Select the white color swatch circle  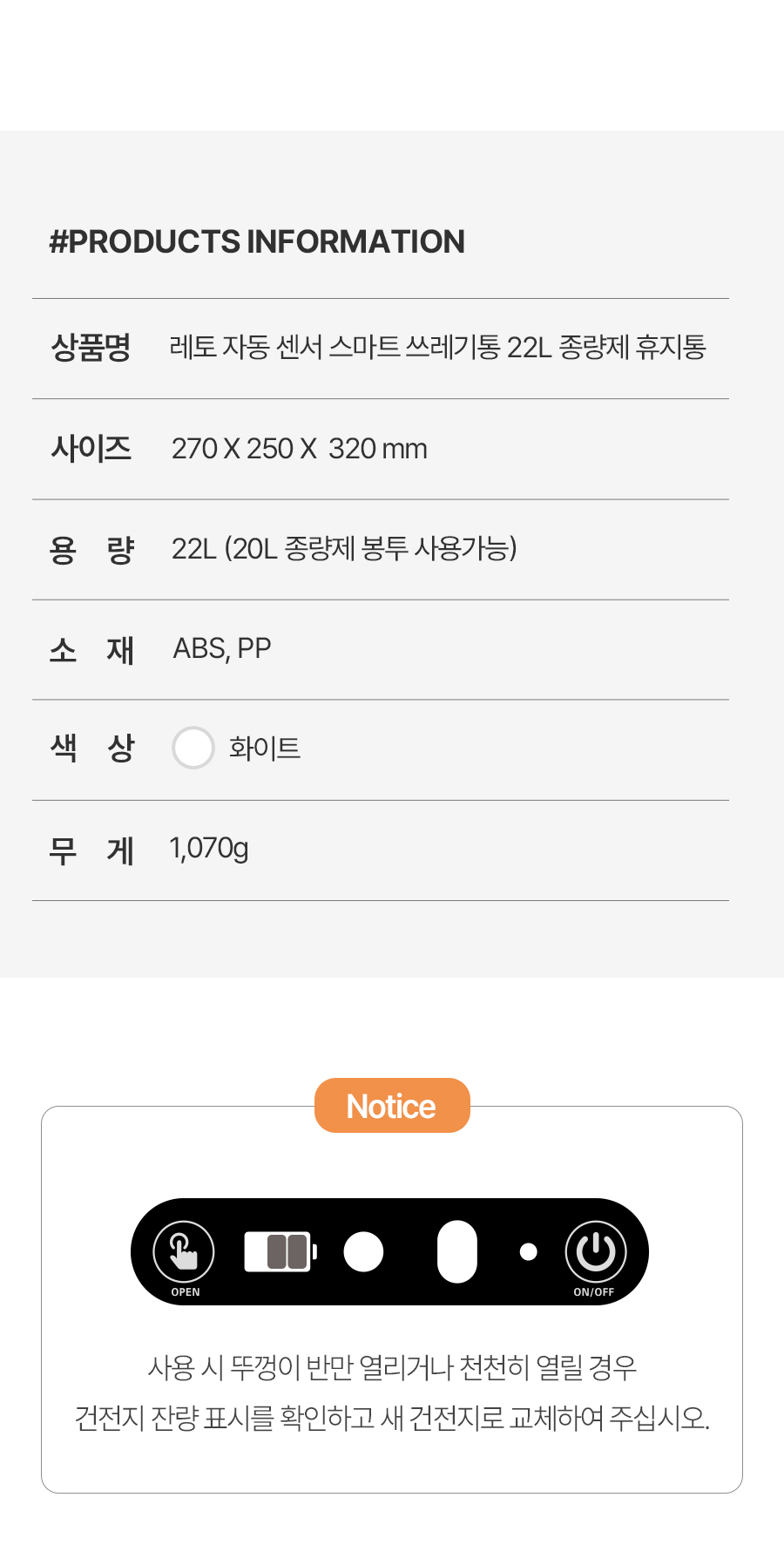(x=193, y=748)
